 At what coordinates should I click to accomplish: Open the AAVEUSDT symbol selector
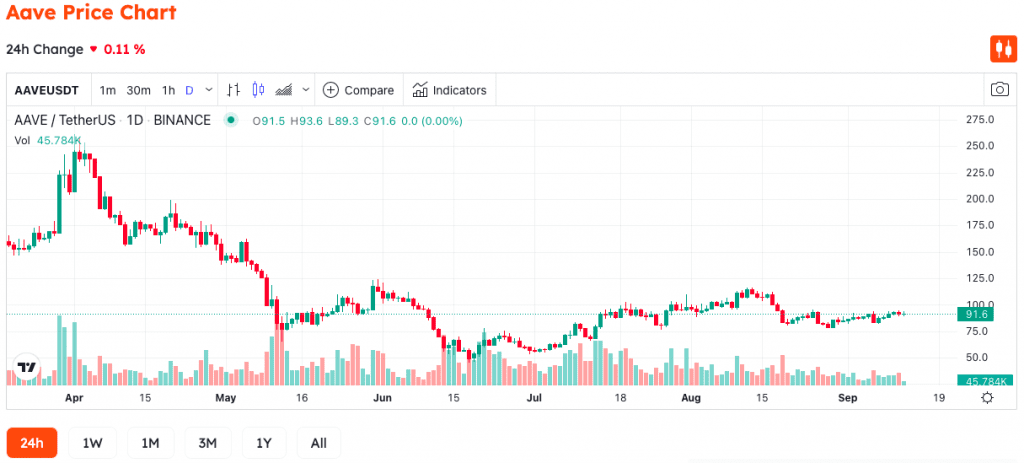click(46, 90)
